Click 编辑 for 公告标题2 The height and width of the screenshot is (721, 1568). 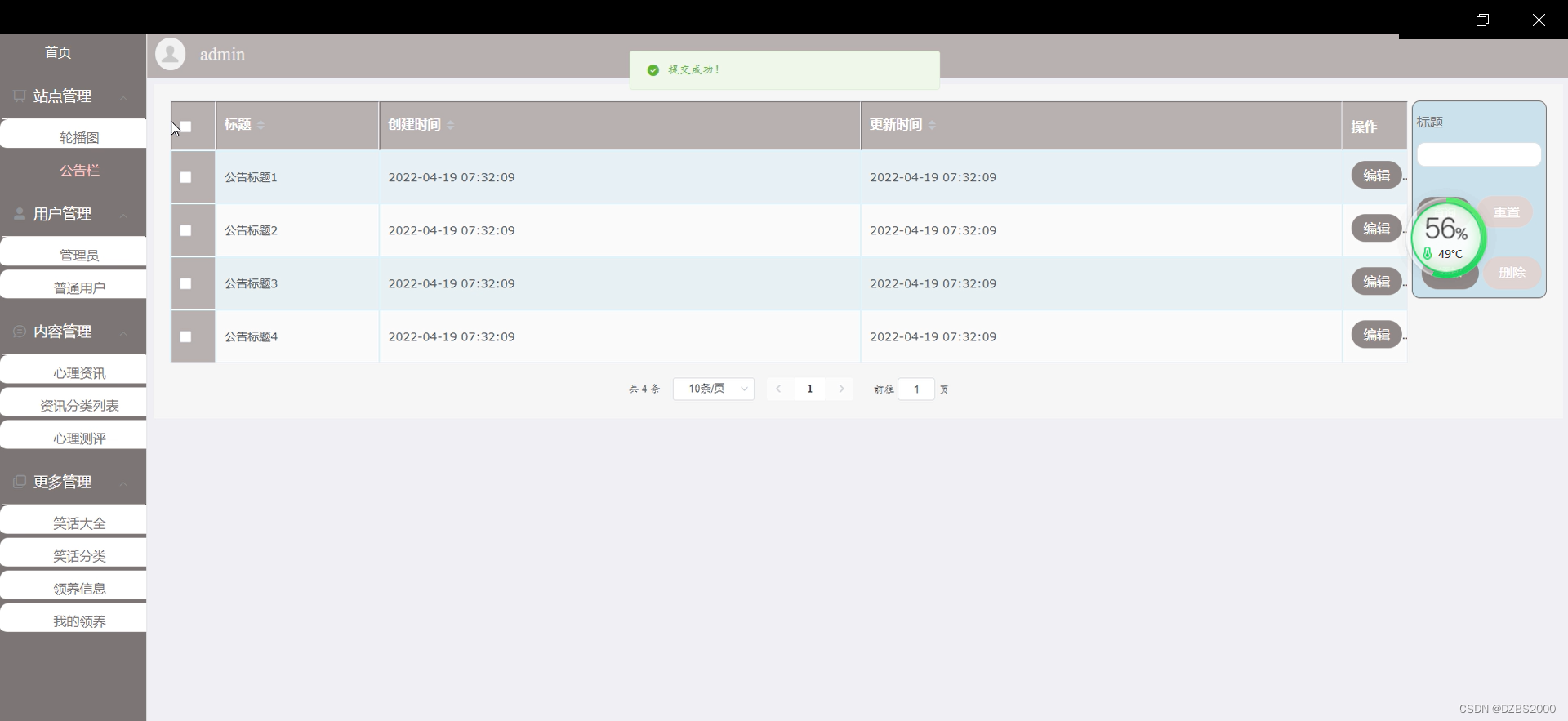(x=1376, y=229)
